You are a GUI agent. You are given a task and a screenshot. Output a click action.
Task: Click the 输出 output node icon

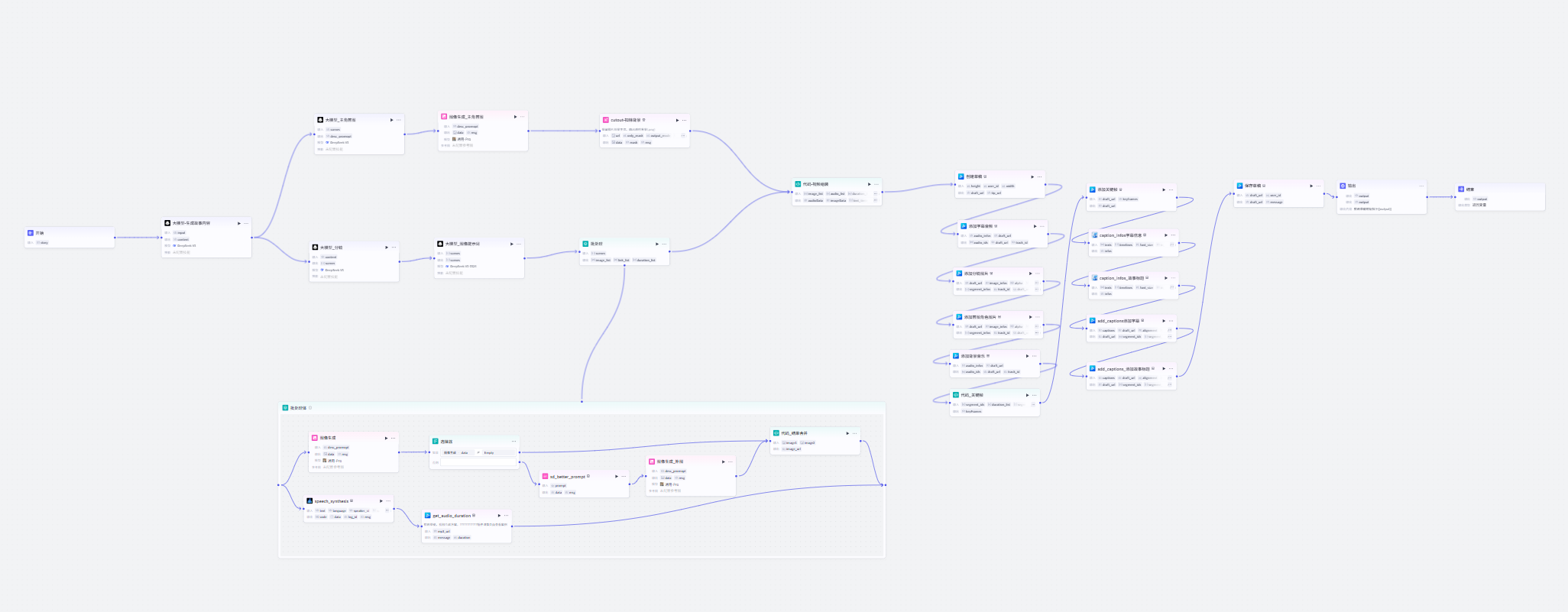pos(1343,186)
